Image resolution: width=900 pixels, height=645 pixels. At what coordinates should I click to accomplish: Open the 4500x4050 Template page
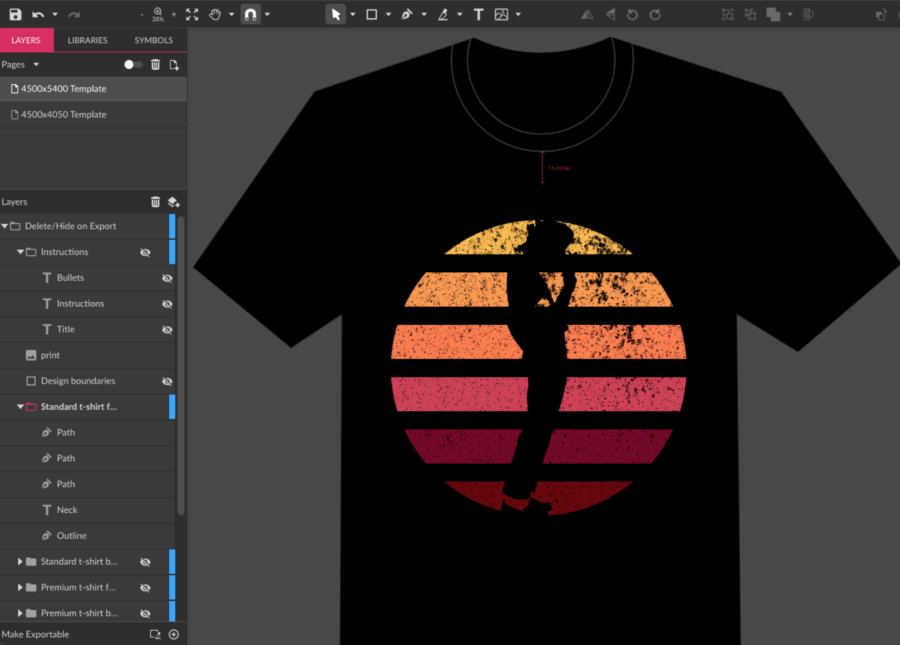click(63, 115)
